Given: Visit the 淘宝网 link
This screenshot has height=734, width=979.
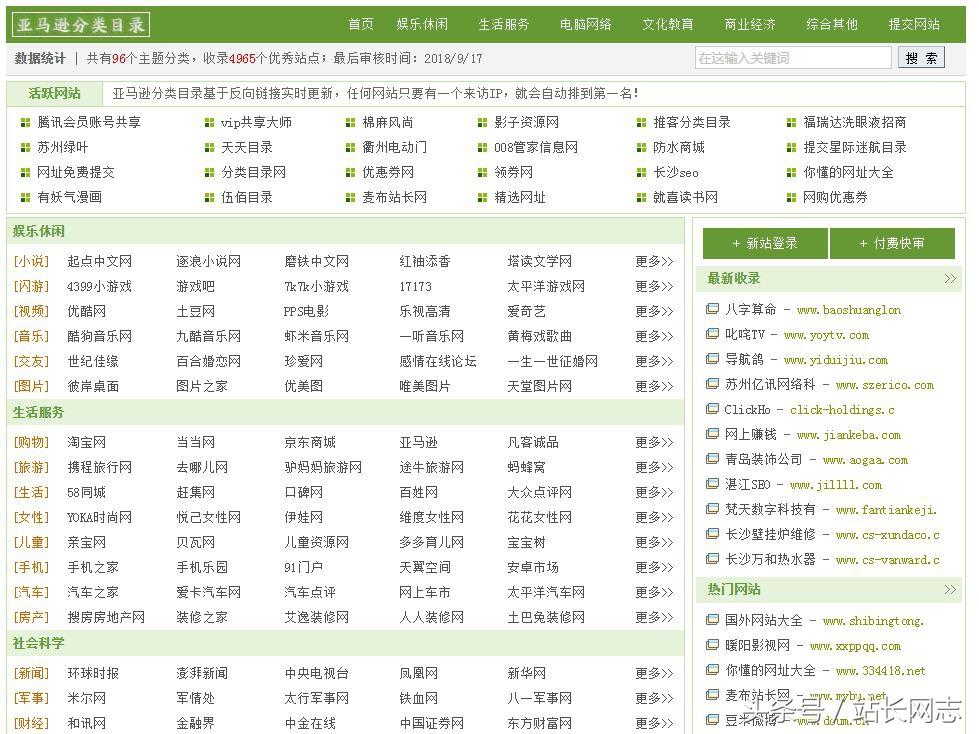Looking at the screenshot, I should point(86,443).
